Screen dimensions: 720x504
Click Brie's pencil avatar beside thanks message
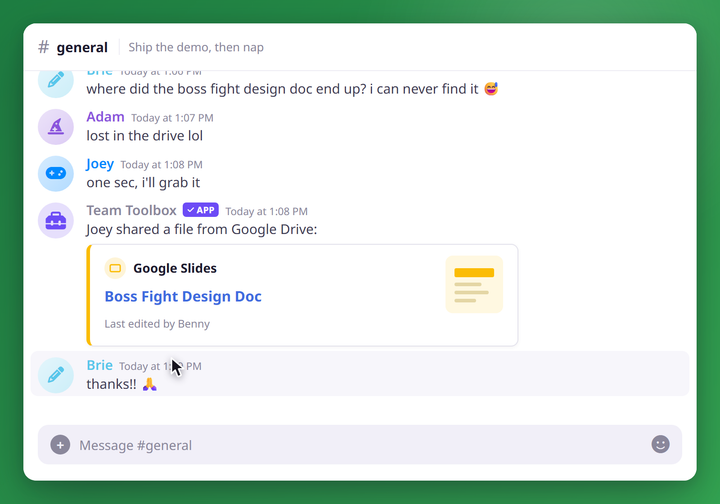point(56,375)
